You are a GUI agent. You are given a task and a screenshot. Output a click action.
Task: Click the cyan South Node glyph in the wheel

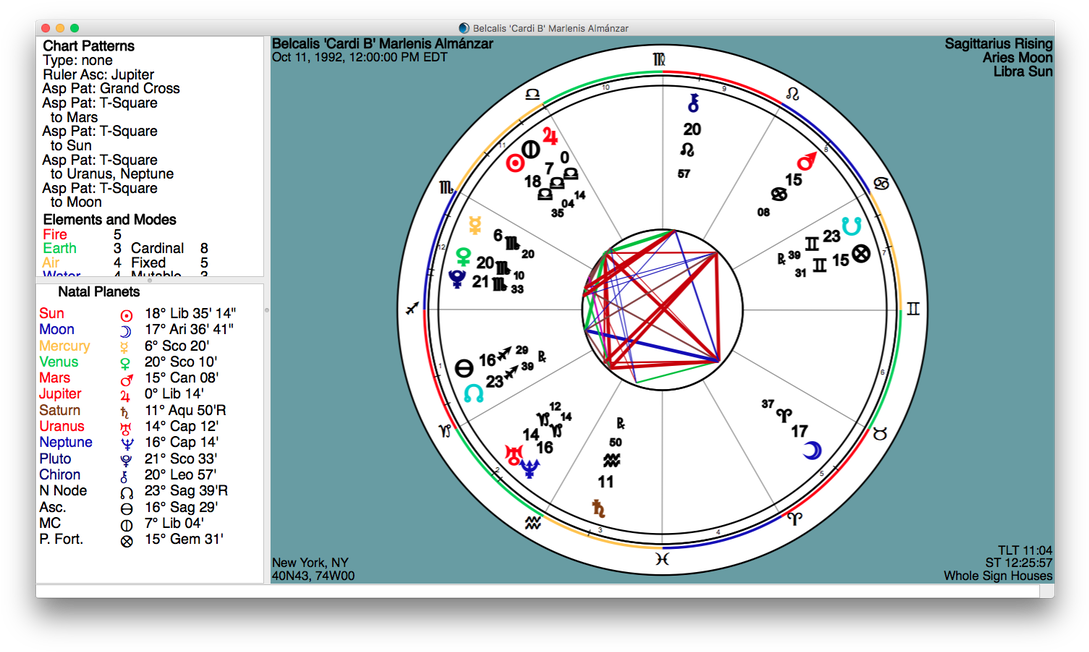851,225
